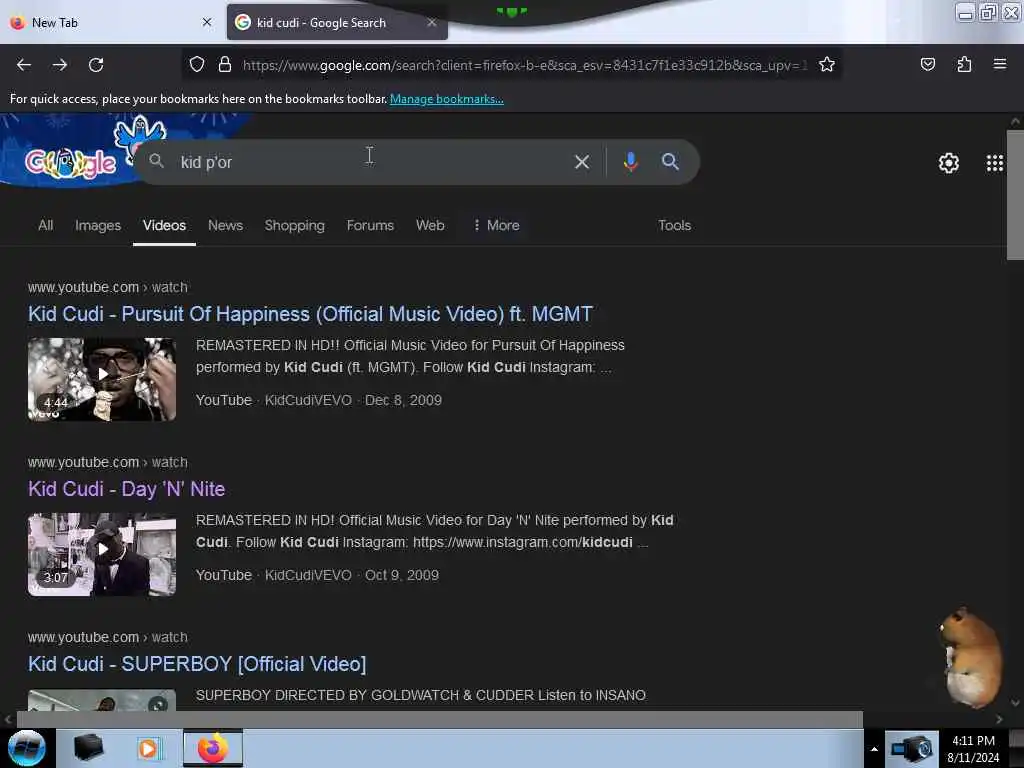Switch to News results
This screenshot has height=768, width=1024.
pyautogui.click(x=225, y=225)
